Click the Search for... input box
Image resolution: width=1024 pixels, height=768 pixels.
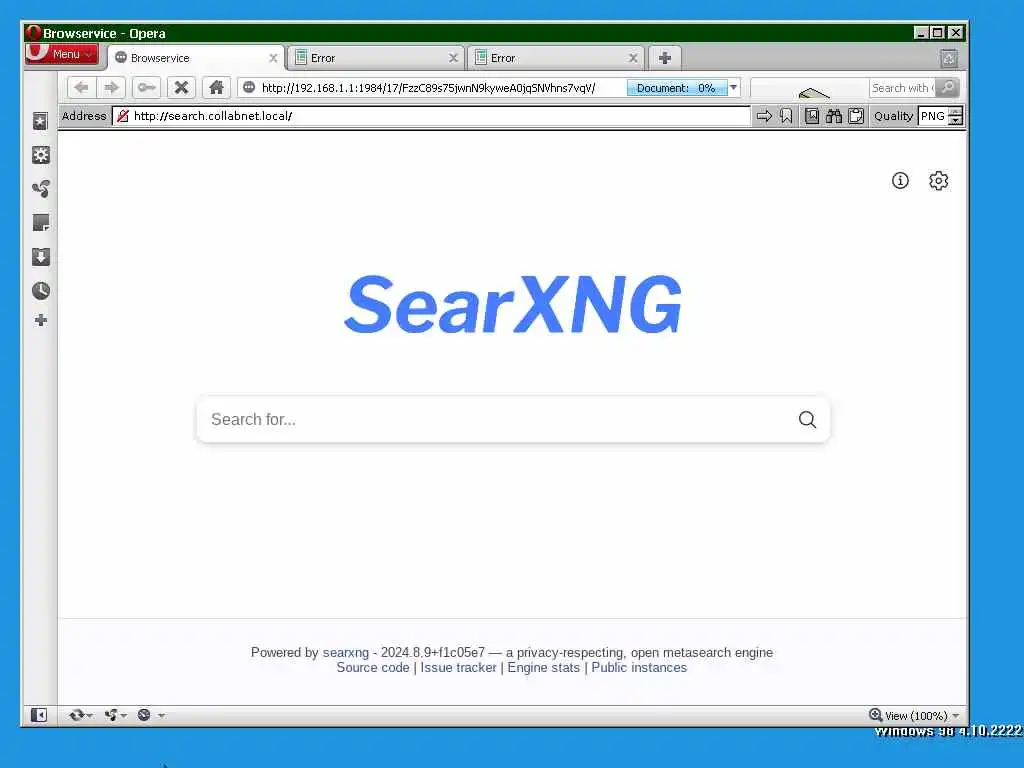coord(496,419)
